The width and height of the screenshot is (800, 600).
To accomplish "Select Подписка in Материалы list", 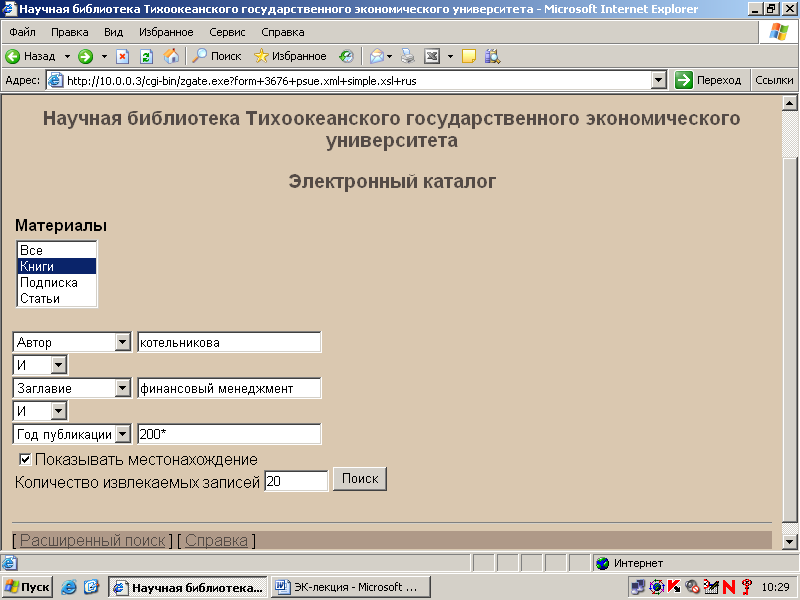I will [57, 283].
